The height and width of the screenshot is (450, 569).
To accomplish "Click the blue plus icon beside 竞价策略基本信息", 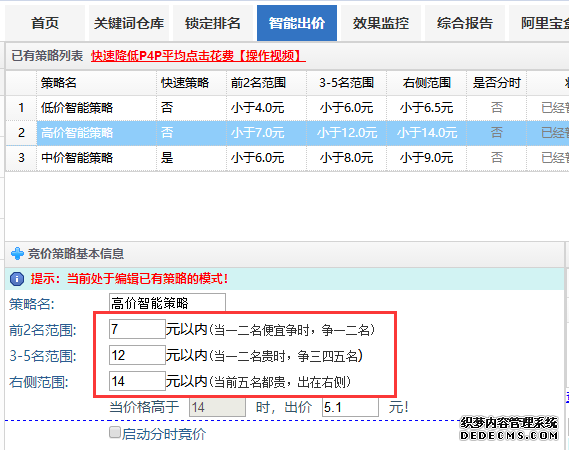I will (17, 253).
